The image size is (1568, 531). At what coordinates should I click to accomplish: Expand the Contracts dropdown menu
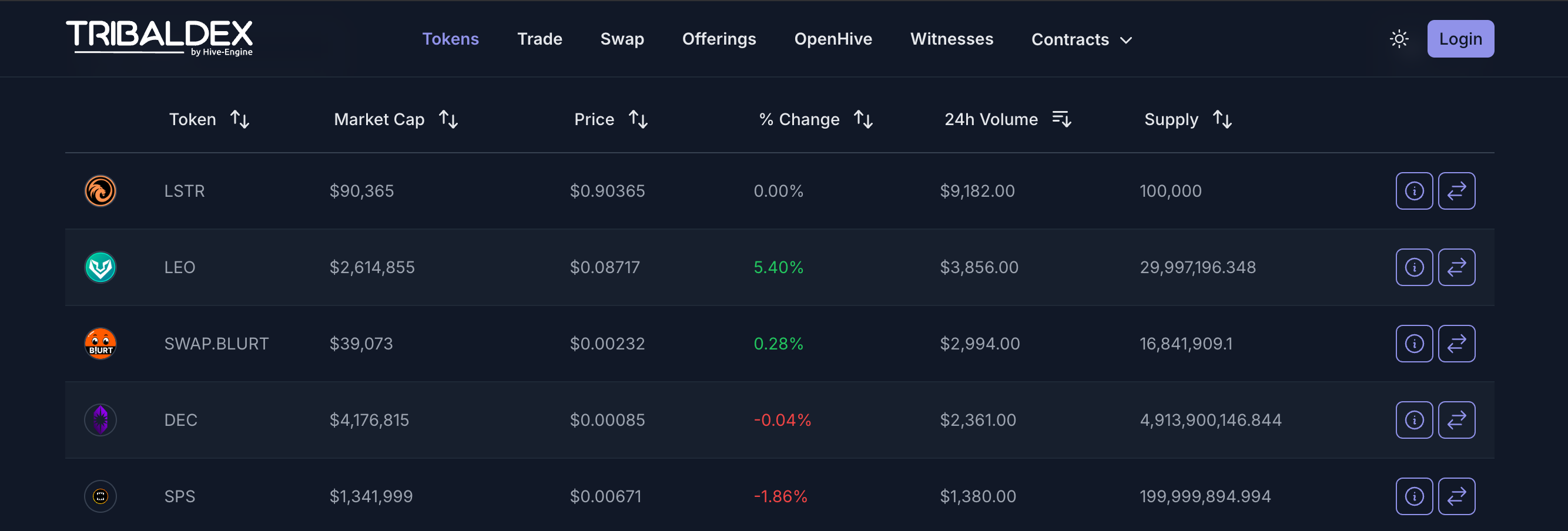[x=1081, y=39]
